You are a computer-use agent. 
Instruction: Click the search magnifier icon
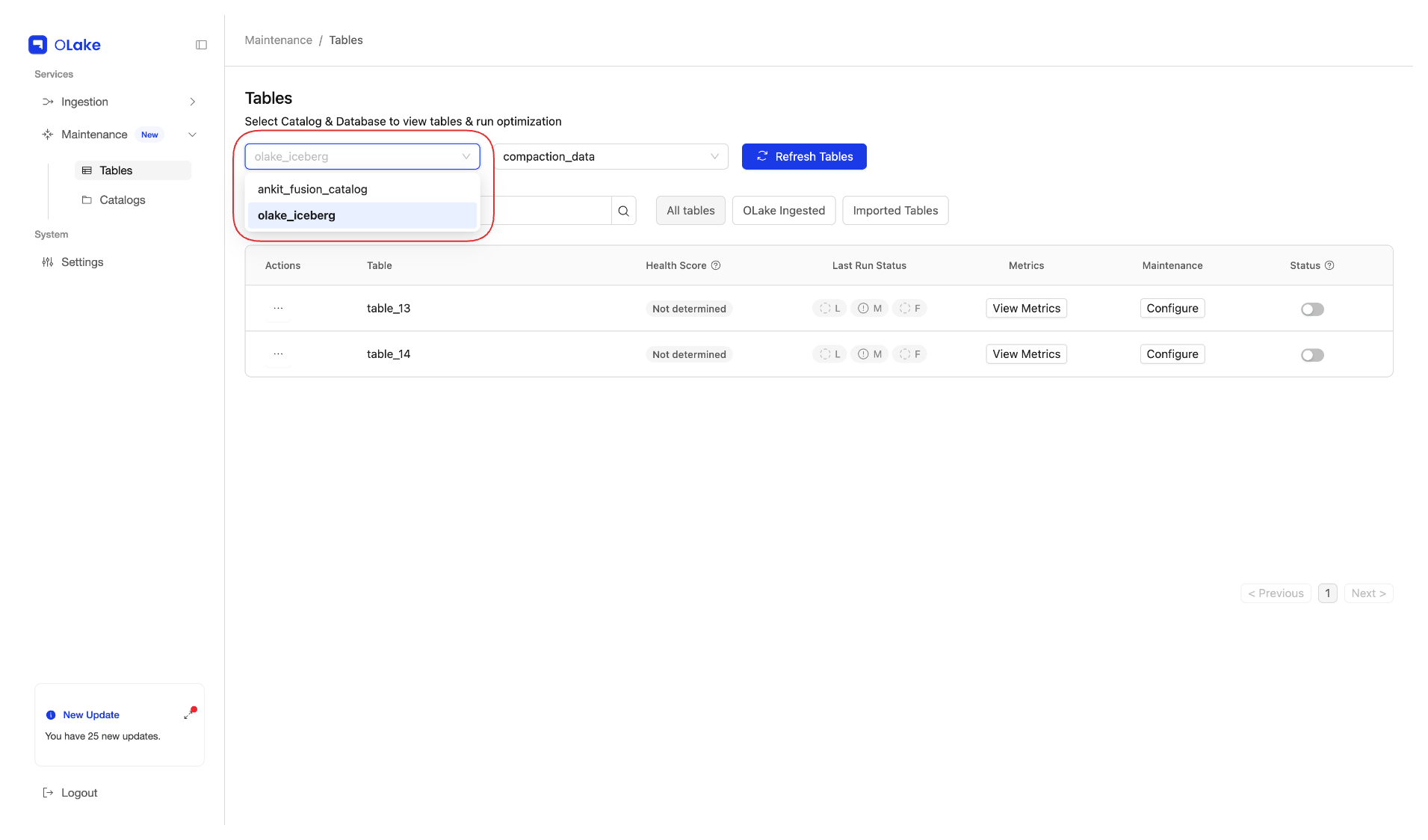tap(623, 211)
